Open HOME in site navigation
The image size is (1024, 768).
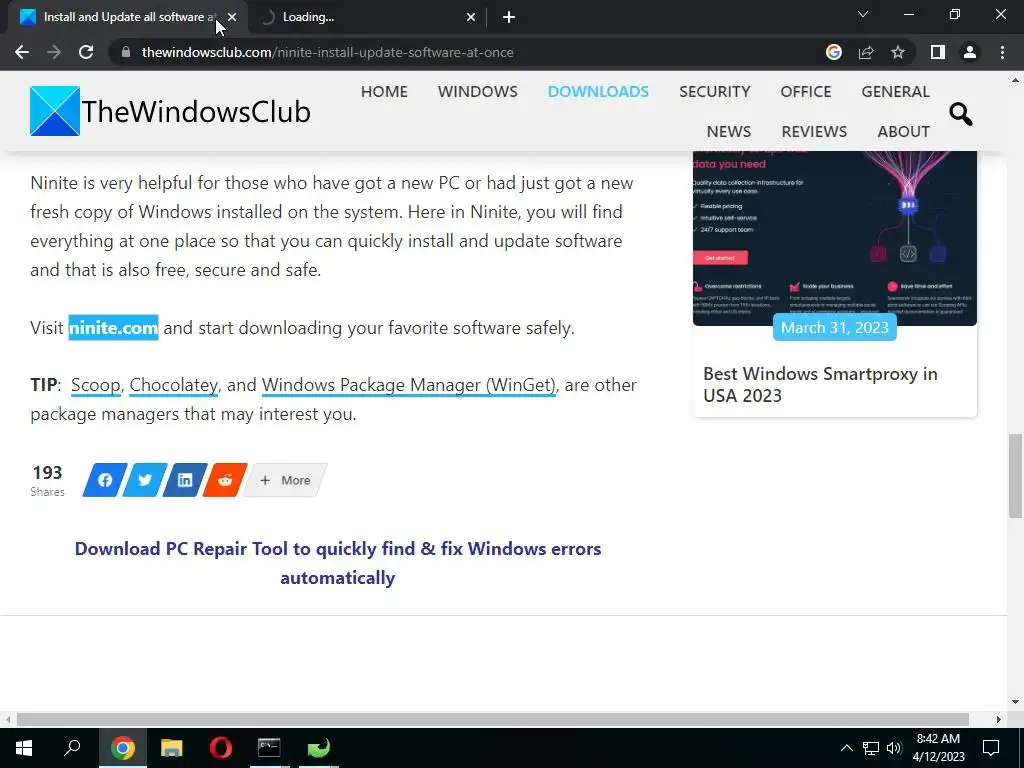384,91
